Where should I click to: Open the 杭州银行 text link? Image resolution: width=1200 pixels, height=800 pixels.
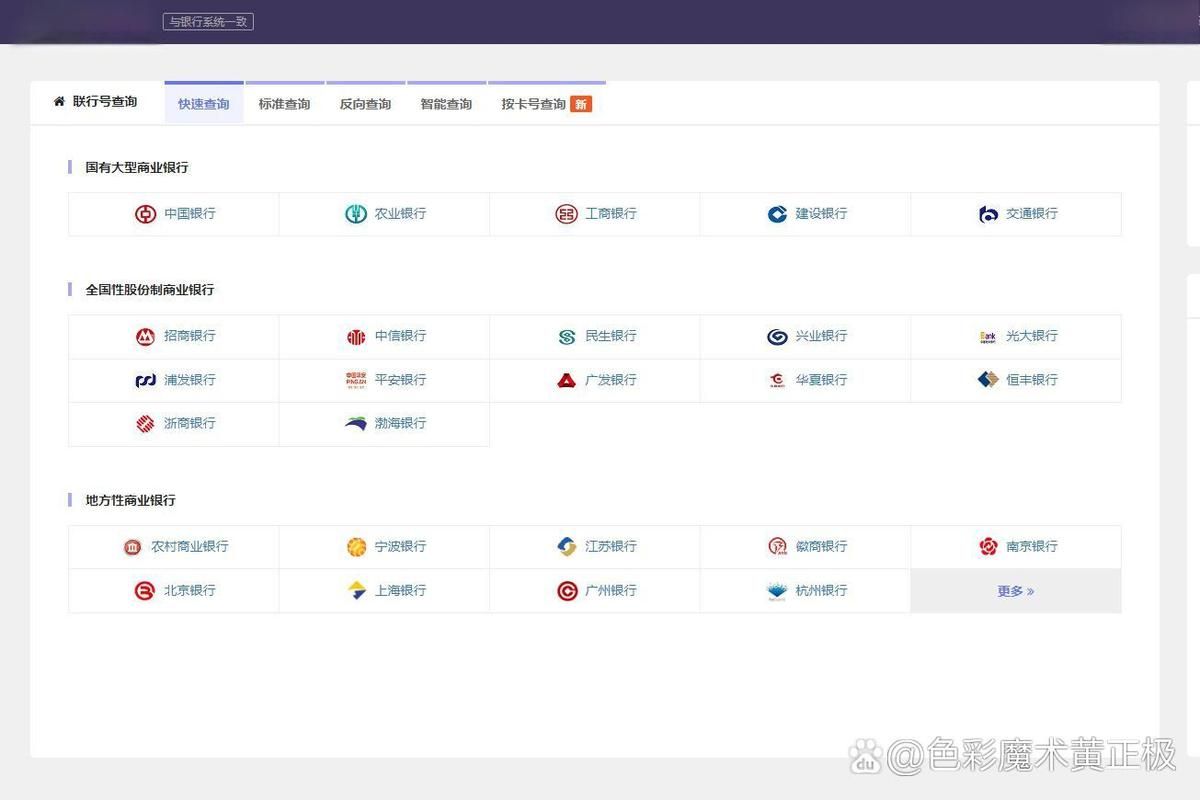(x=821, y=591)
